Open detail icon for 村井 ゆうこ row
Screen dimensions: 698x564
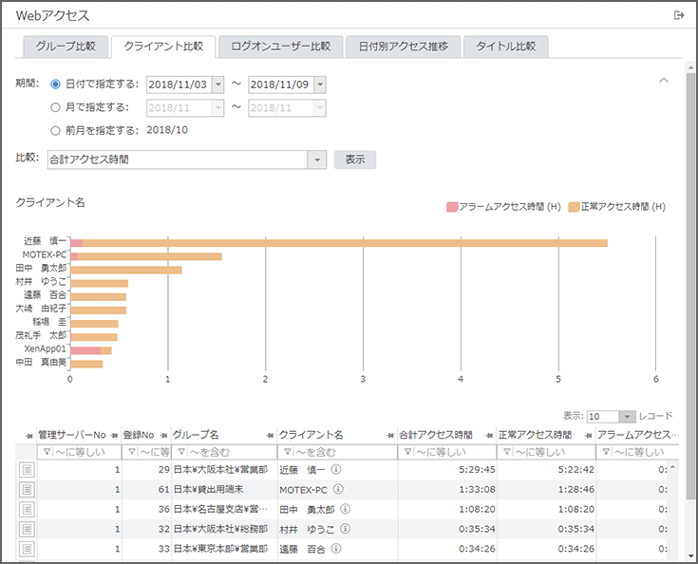[27, 529]
